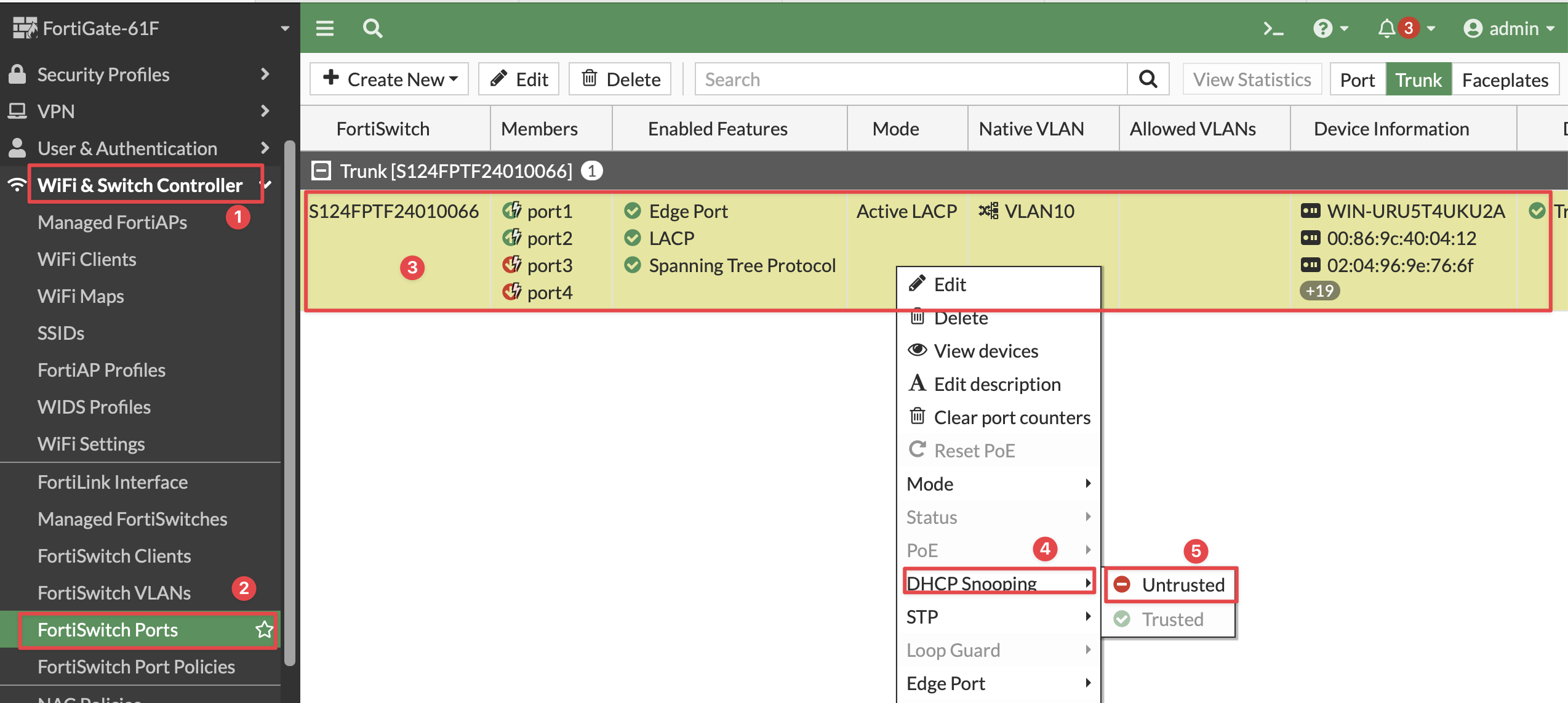Image resolution: width=1568 pixels, height=703 pixels.
Task: Click the FortiGate logo icon
Action: pos(25,28)
